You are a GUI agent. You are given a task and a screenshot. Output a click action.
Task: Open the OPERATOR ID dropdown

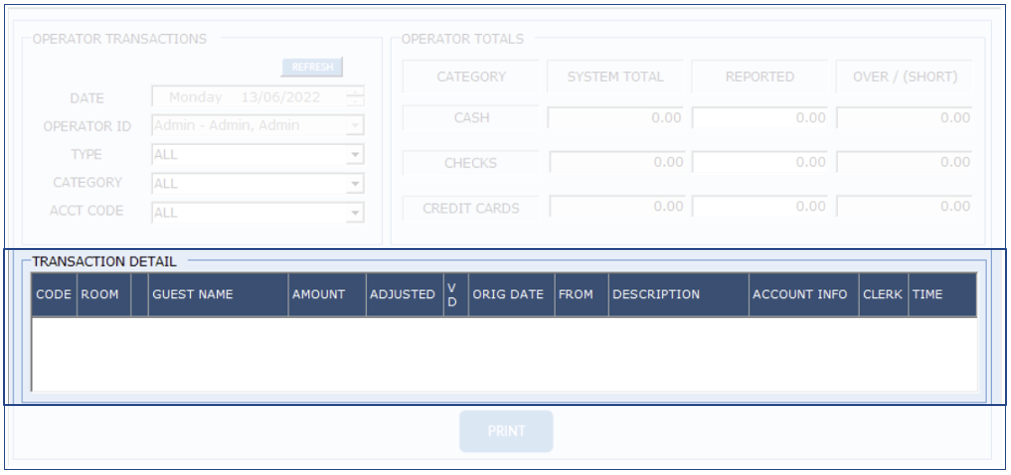[x=354, y=126]
